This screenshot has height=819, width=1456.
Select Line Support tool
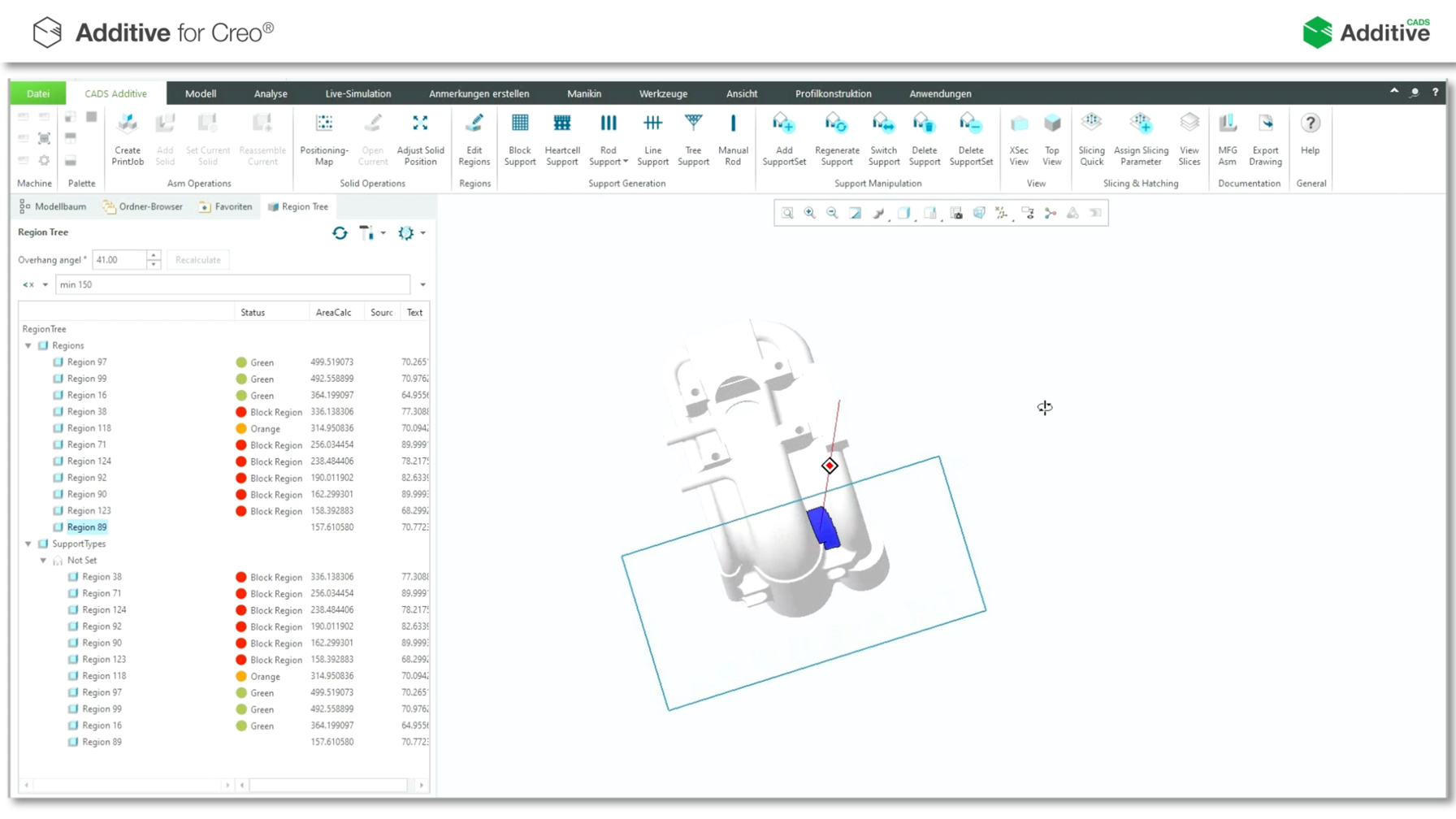click(652, 140)
